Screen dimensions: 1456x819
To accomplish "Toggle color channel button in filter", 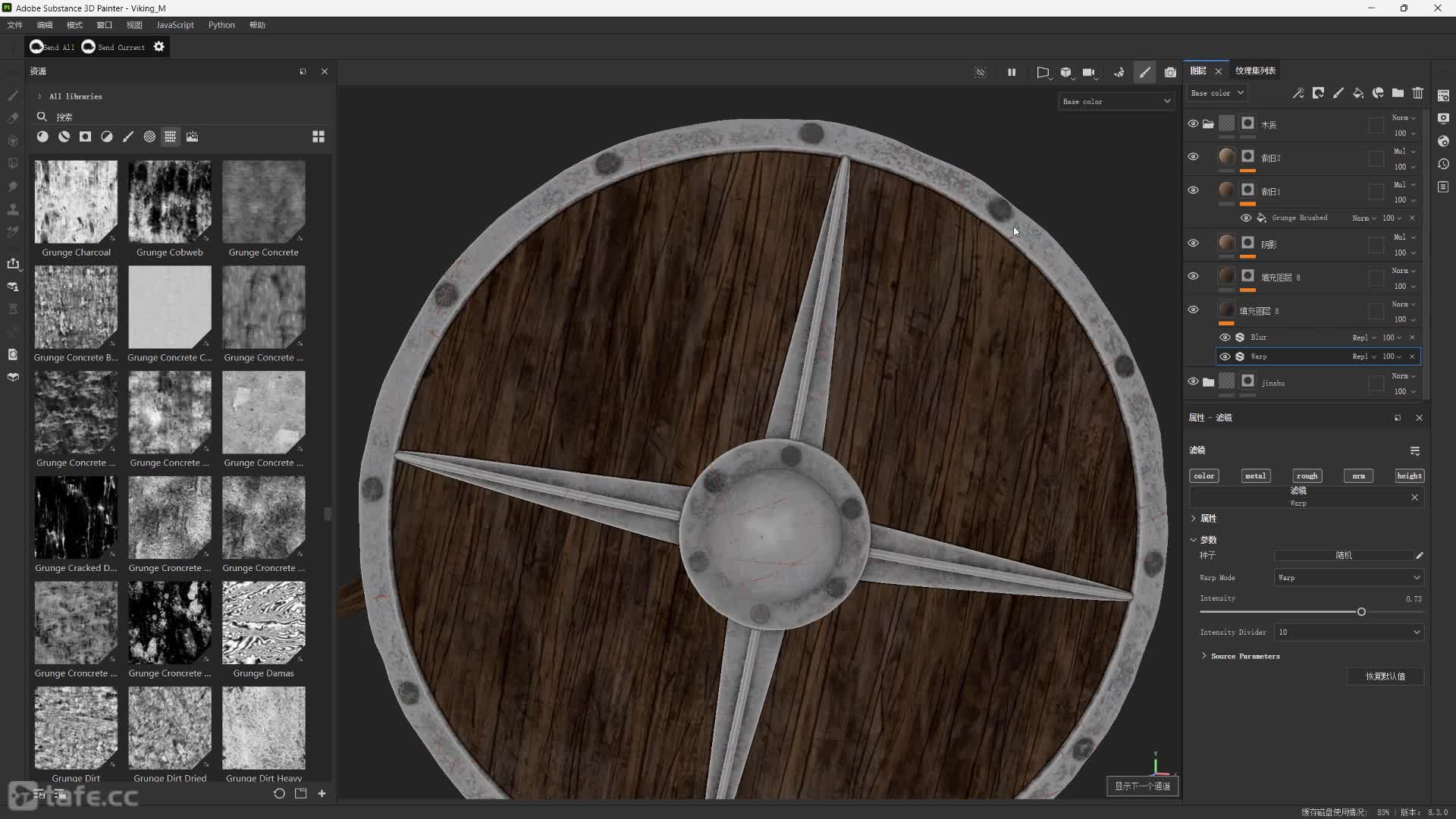I will click(1204, 476).
